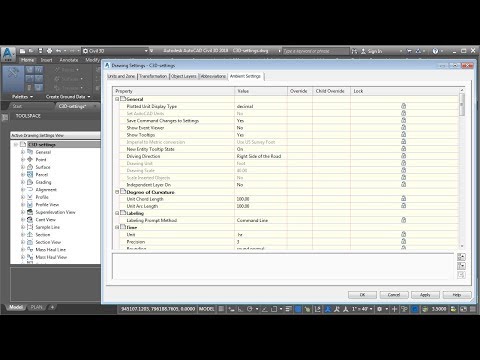
Task: Open the Object Layers tab
Action: (x=183, y=76)
